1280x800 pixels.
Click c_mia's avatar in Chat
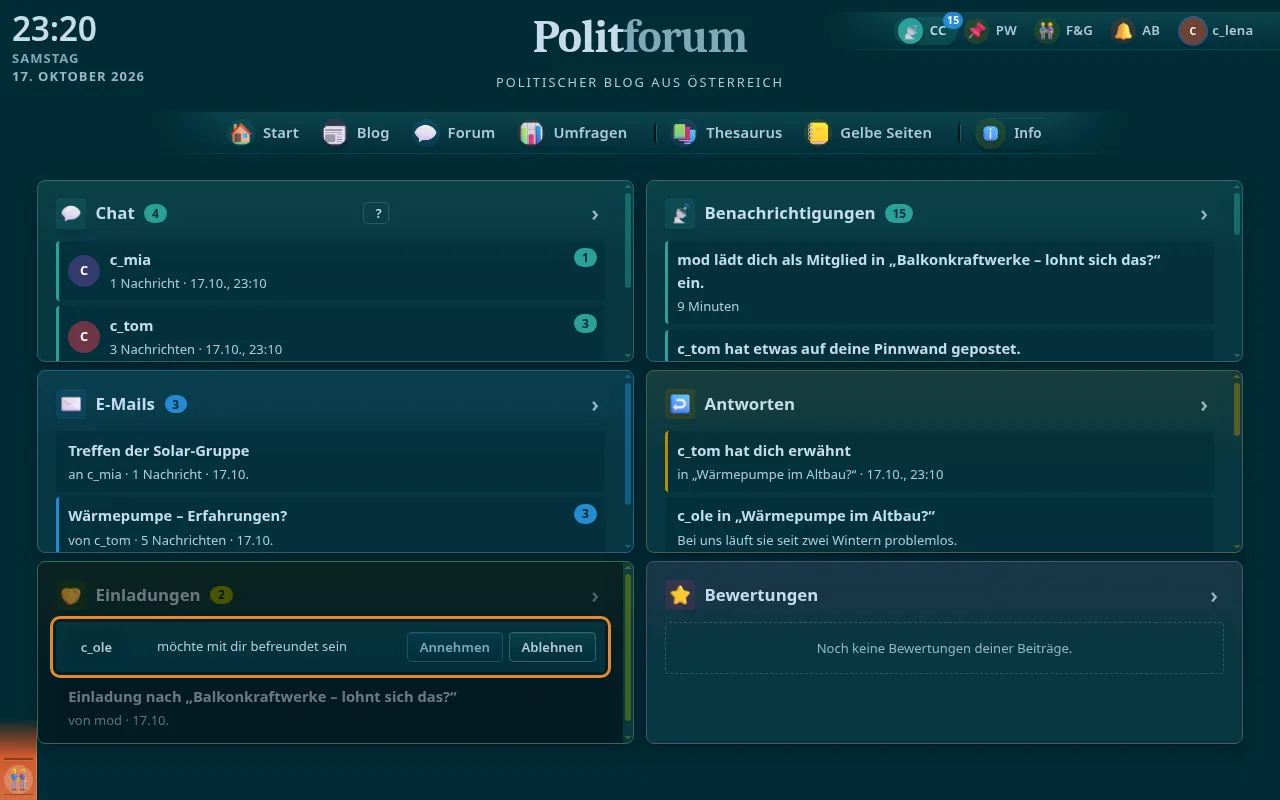point(84,271)
